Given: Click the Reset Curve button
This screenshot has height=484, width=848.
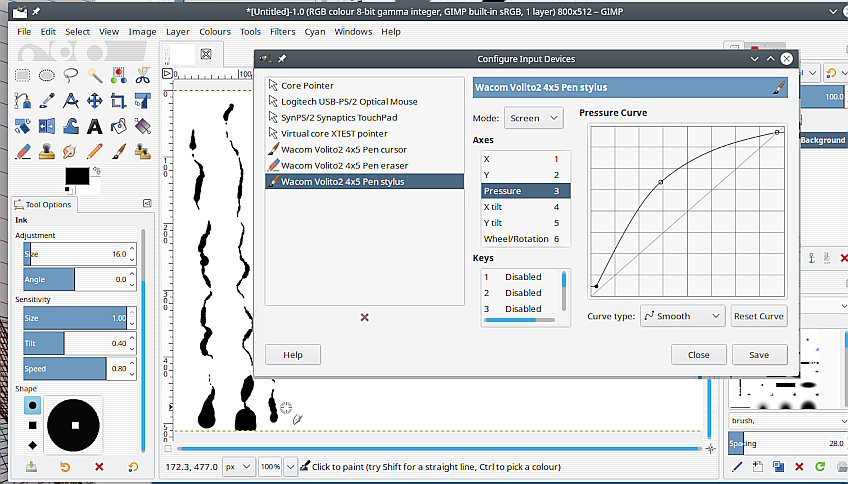Looking at the screenshot, I should pyautogui.click(x=758, y=316).
